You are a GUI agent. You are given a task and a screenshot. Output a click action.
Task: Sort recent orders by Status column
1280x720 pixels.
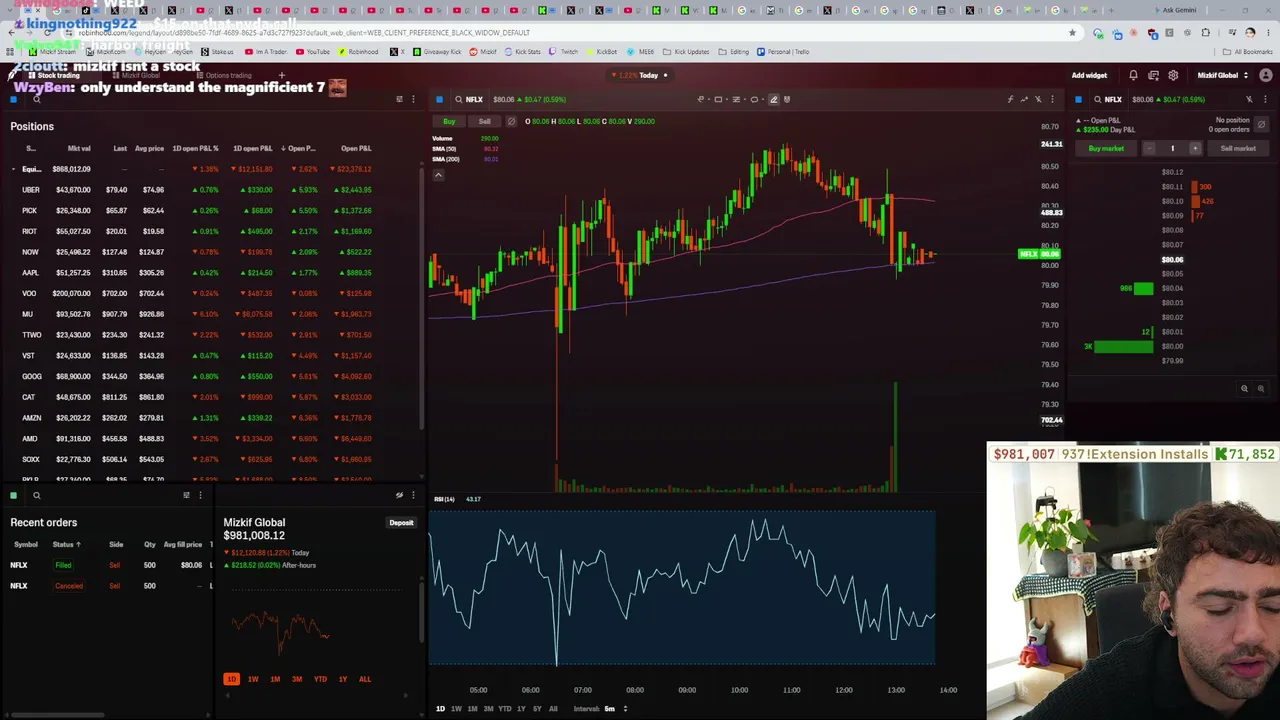click(66, 544)
